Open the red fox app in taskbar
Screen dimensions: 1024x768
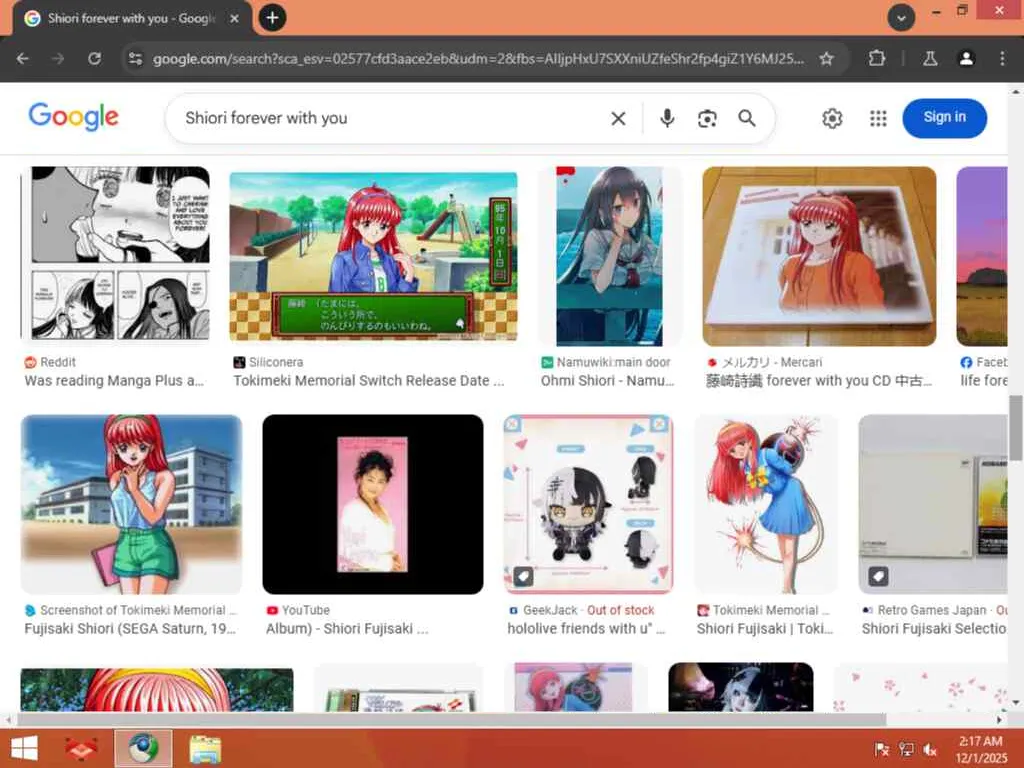click(x=82, y=749)
